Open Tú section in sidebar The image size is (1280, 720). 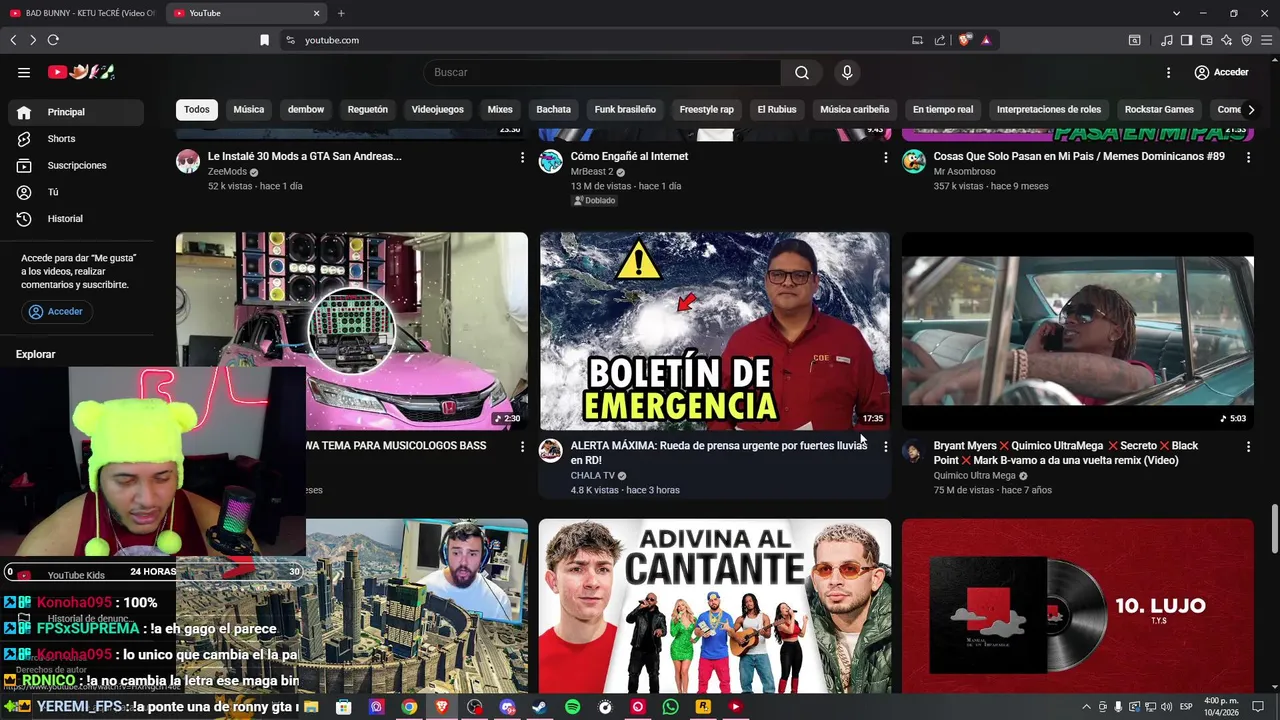click(76, 192)
